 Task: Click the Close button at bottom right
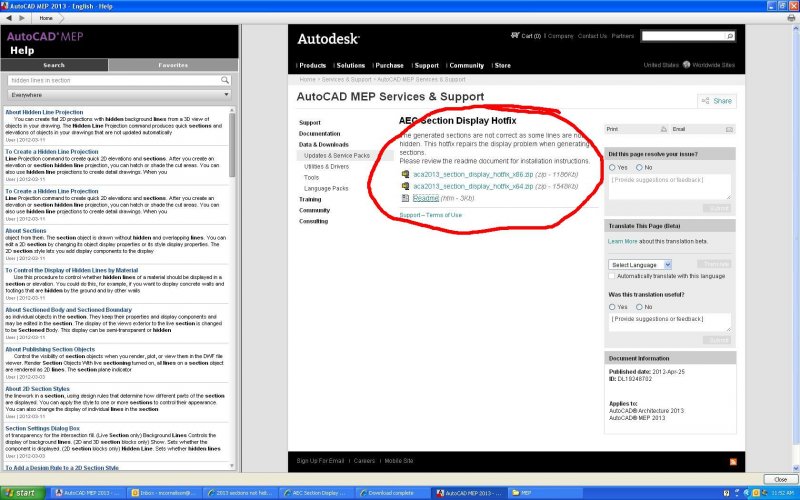point(781,480)
